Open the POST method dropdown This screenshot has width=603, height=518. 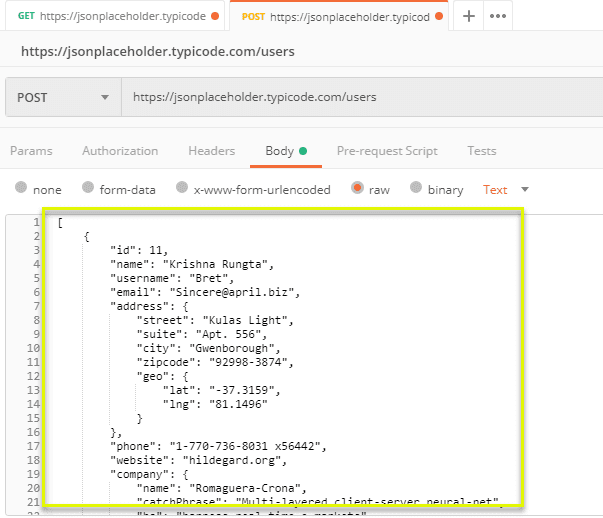pos(62,98)
